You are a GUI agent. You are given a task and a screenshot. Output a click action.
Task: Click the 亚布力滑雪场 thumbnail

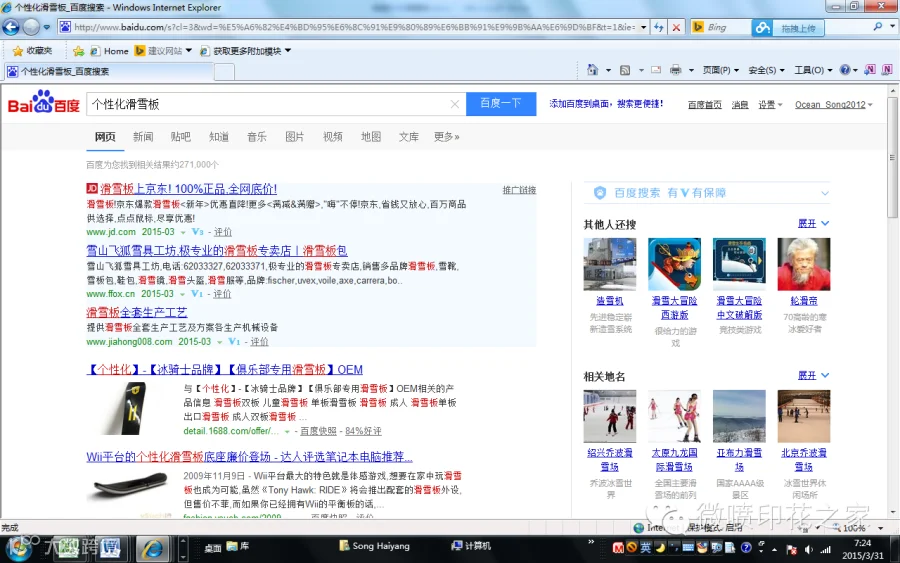point(739,416)
